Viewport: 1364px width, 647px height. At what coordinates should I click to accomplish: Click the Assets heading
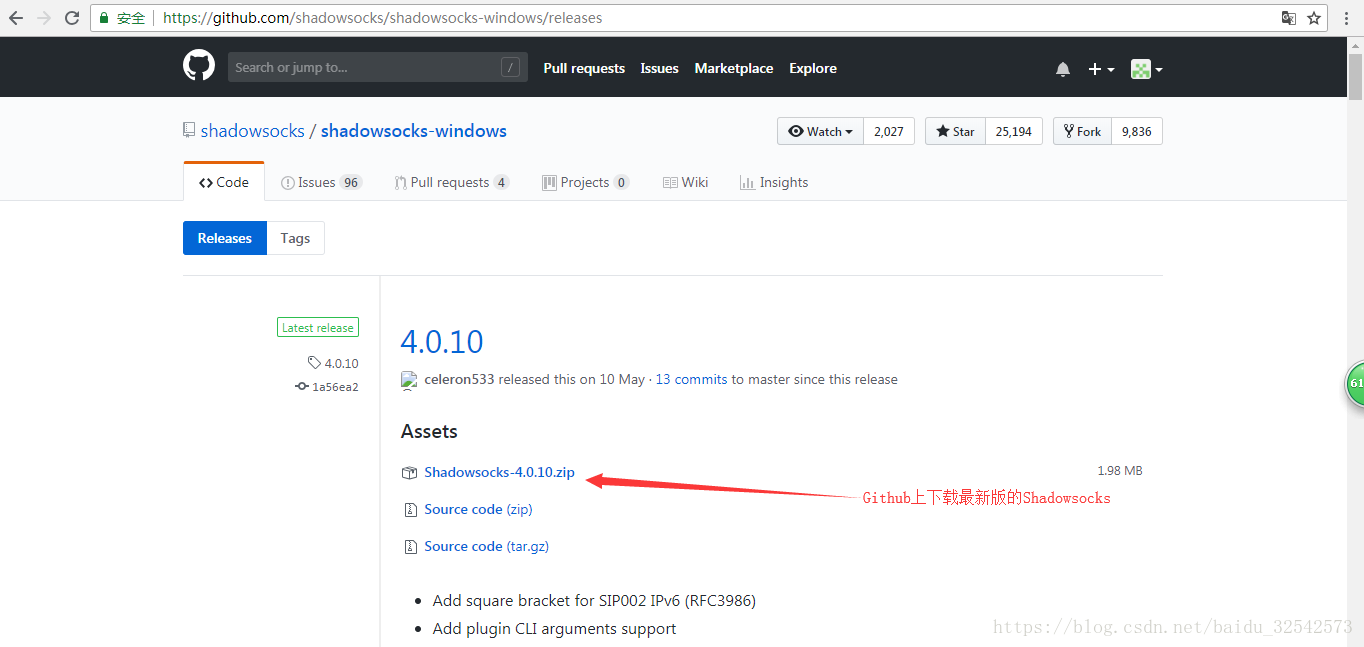tap(429, 432)
